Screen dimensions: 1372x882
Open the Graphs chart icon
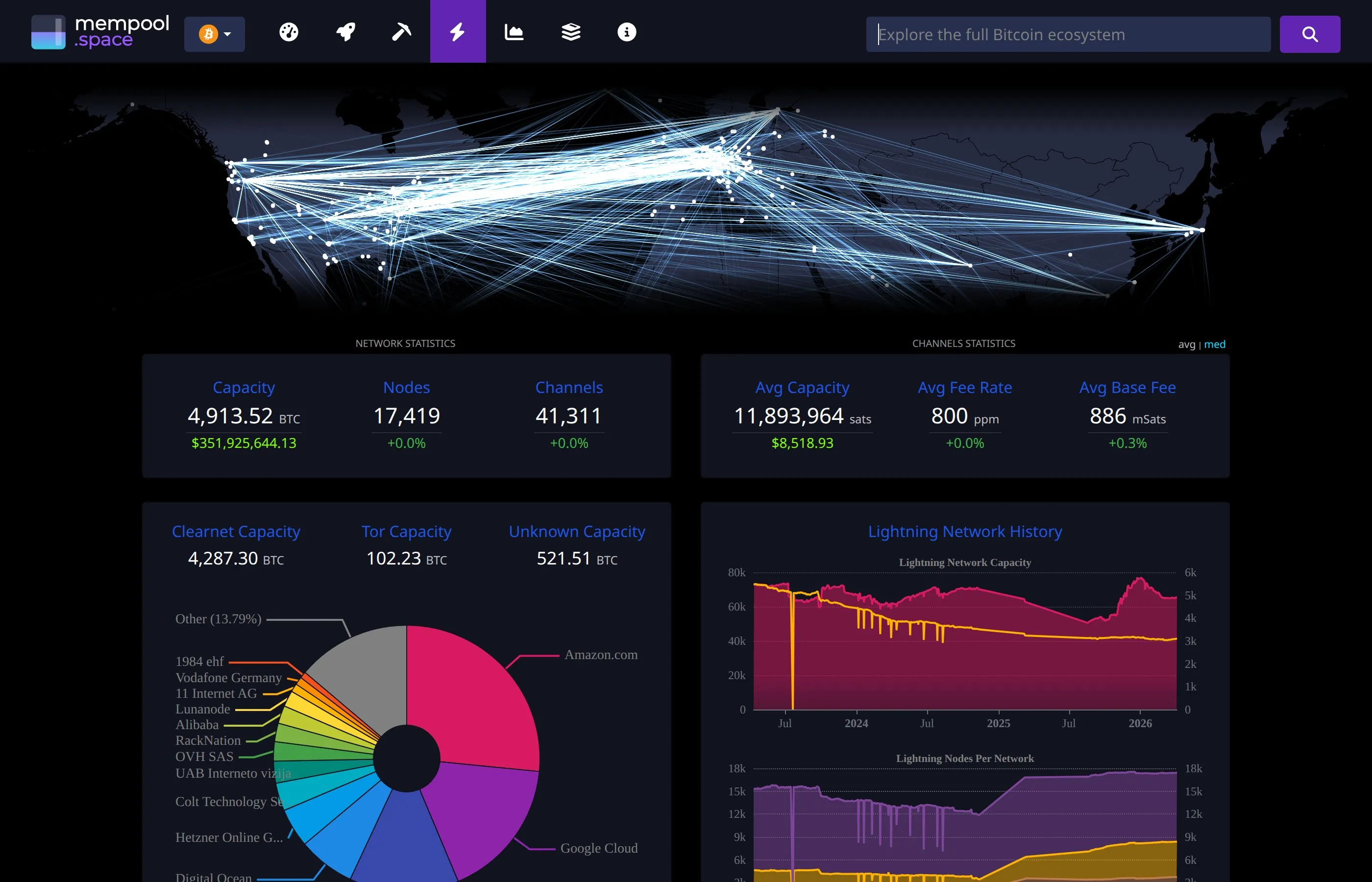(514, 32)
